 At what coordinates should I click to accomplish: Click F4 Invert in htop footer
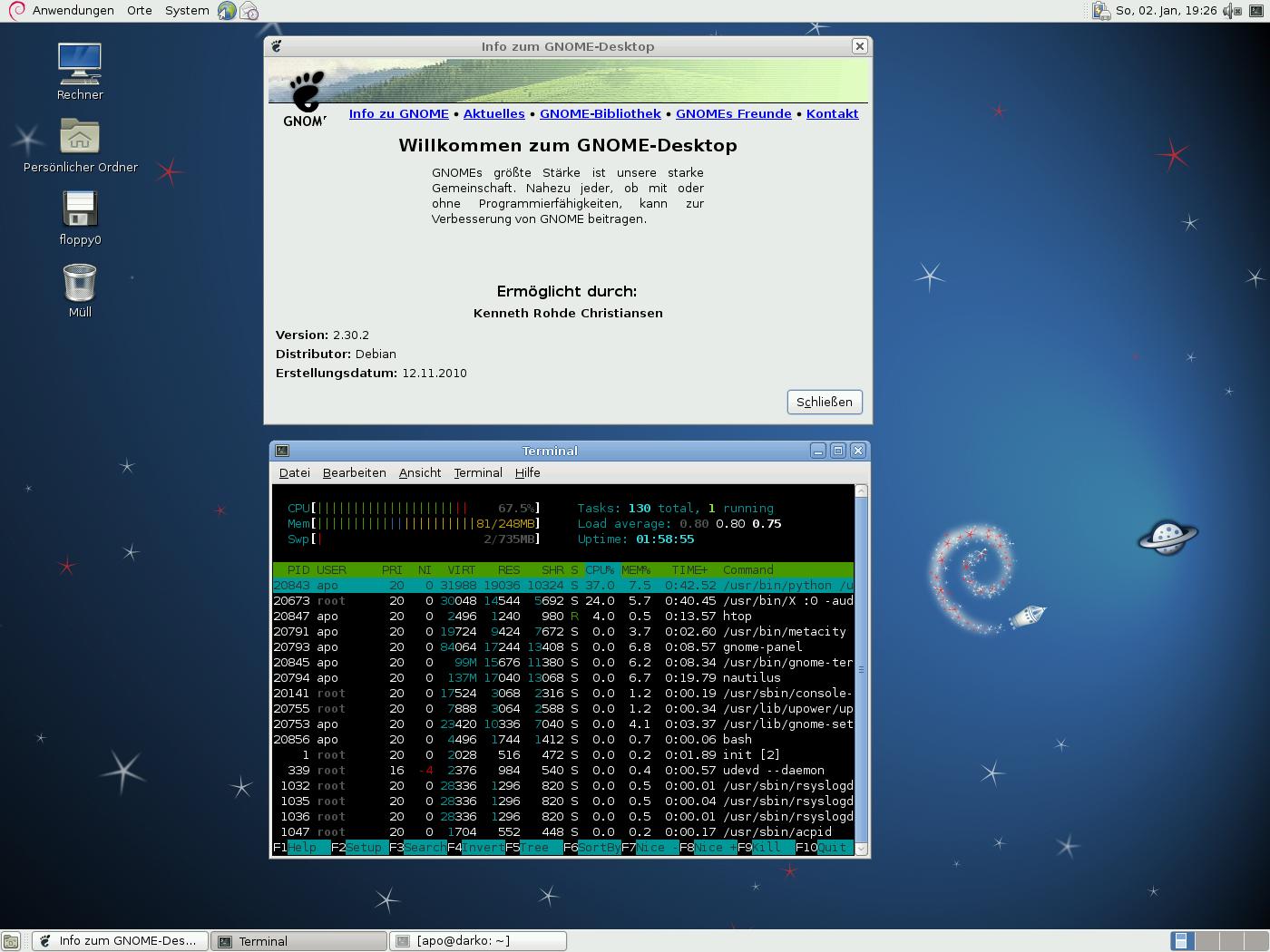click(476, 848)
